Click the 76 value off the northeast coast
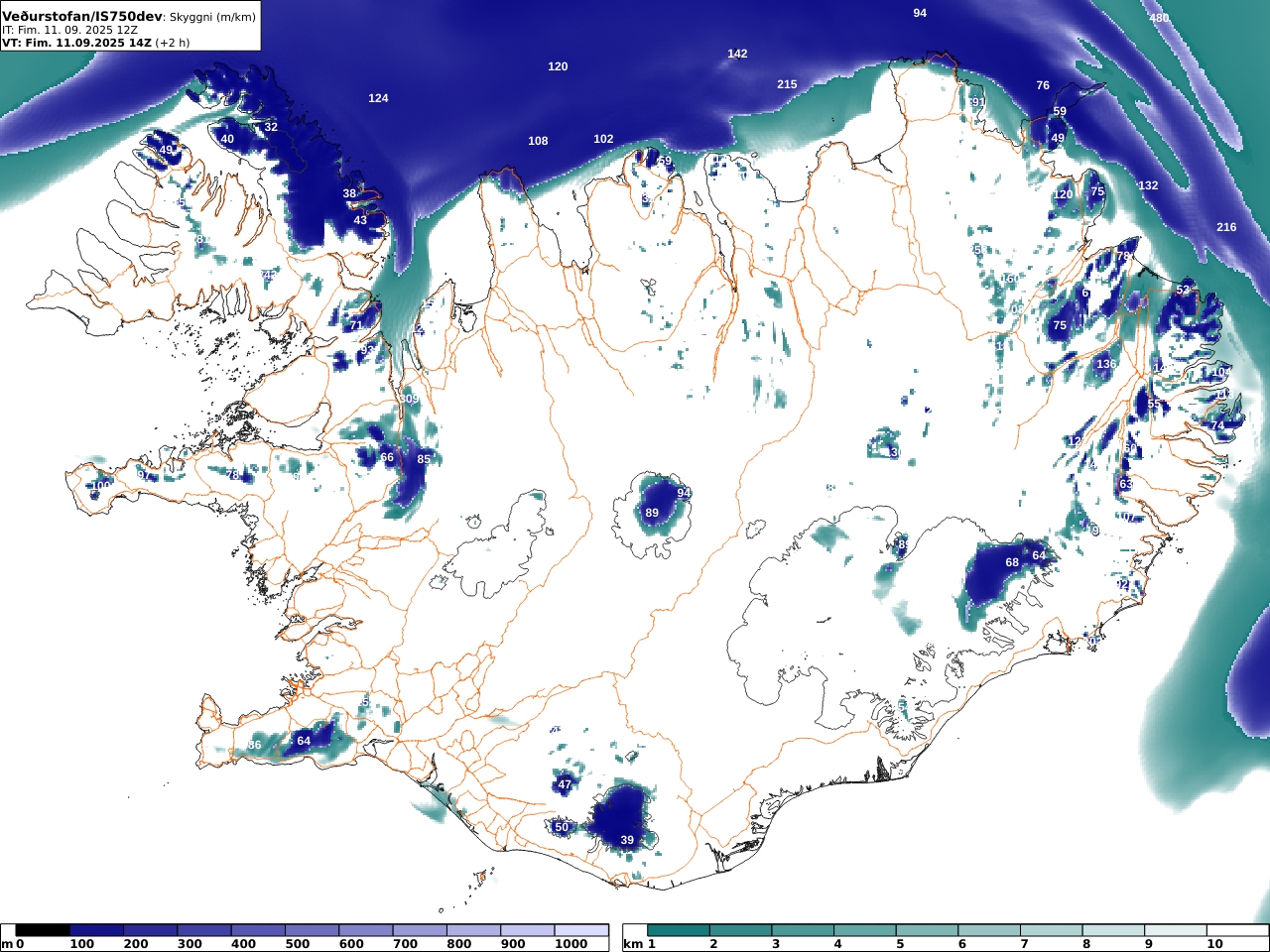This screenshot has width=1270, height=952. [x=1043, y=85]
